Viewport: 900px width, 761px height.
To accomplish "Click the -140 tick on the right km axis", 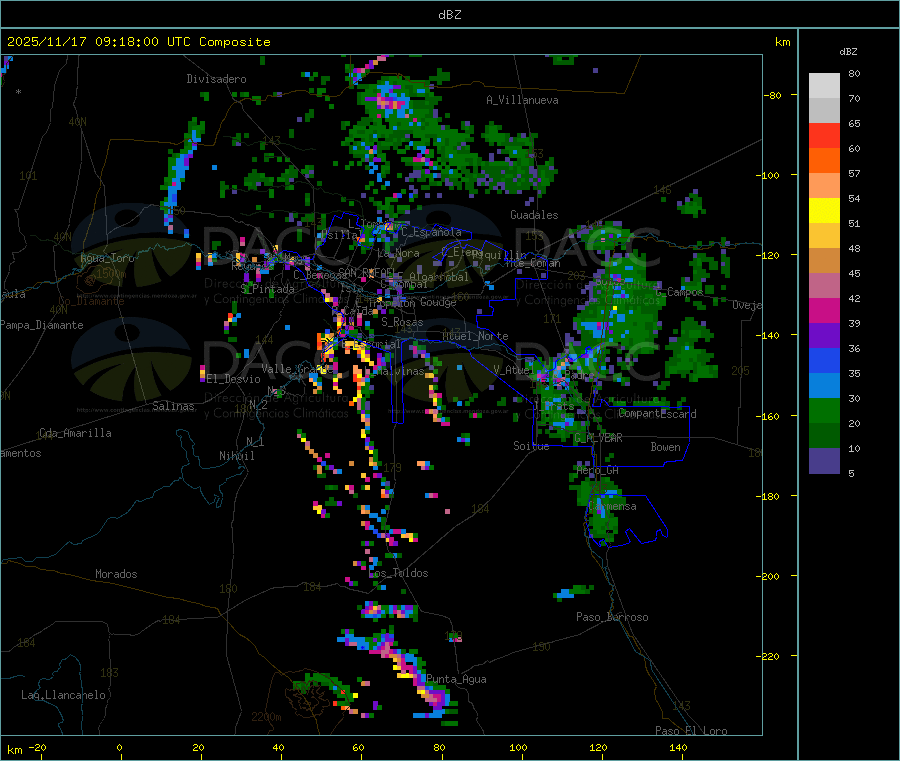I will click(x=768, y=335).
